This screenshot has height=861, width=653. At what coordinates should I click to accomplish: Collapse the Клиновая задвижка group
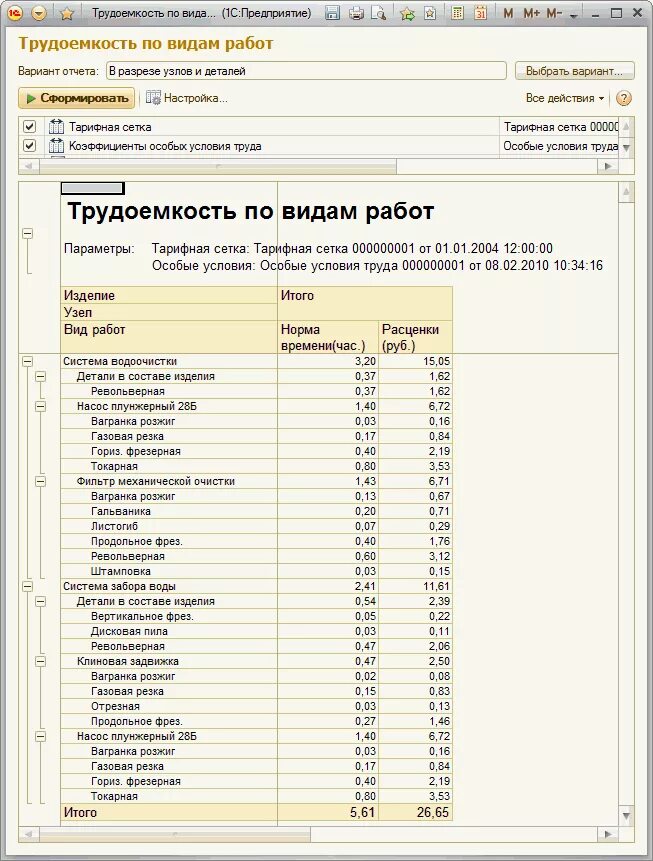coord(41,661)
